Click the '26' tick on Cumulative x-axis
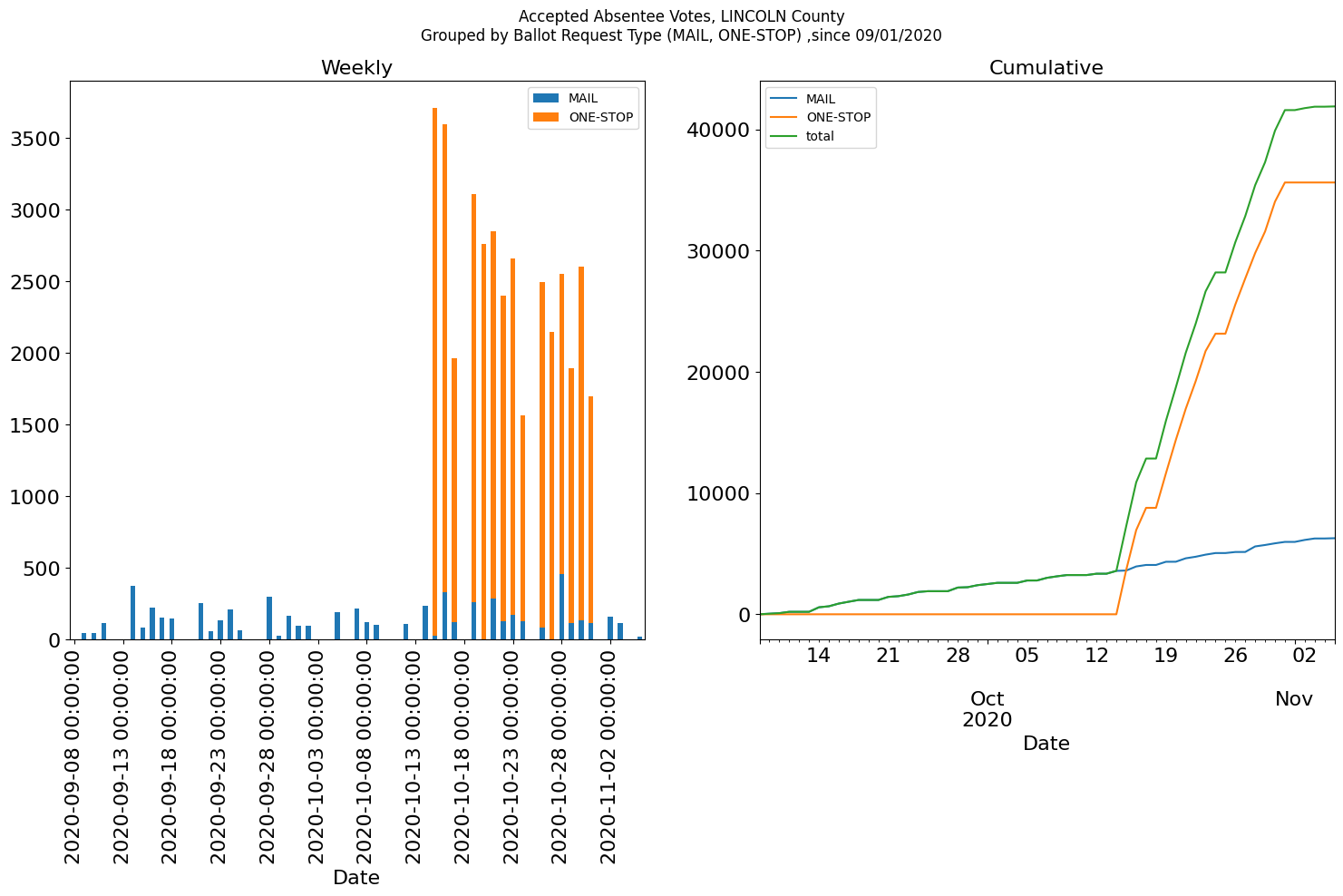Image resolution: width=1343 pixels, height=896 pixels. point(1235,657)
